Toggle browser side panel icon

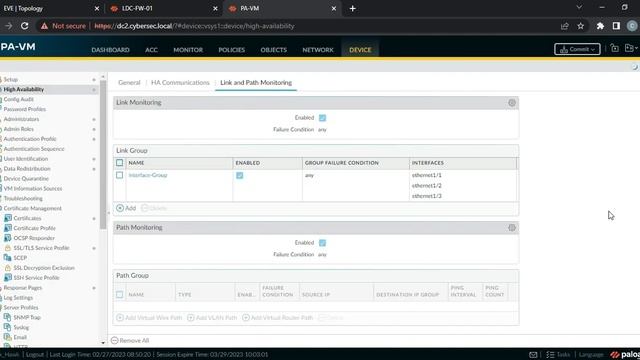click(x=616, y=26)
